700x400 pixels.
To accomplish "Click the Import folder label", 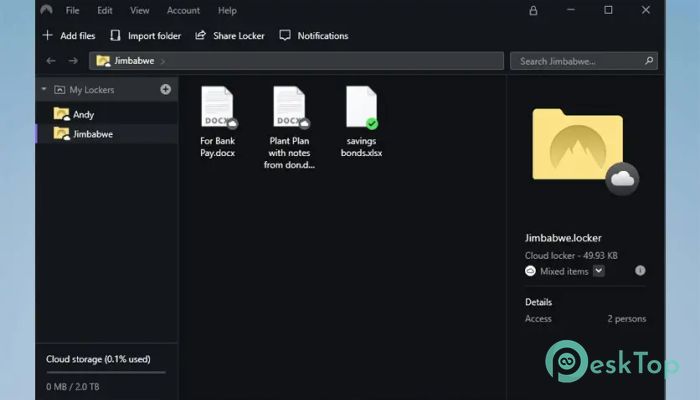I will click(x=154, y=36).
